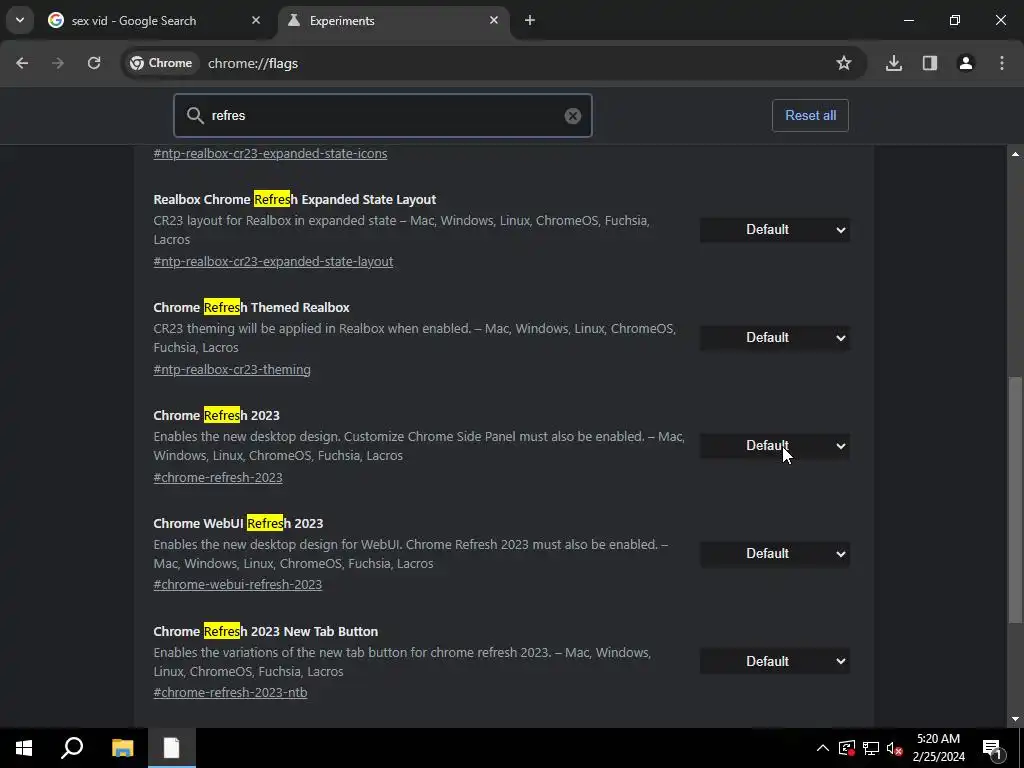Image resolution: width=1024 pixels, height=768 pixels.
Task: Open the Chrome three-dot menu
Action: (1002, 63)
